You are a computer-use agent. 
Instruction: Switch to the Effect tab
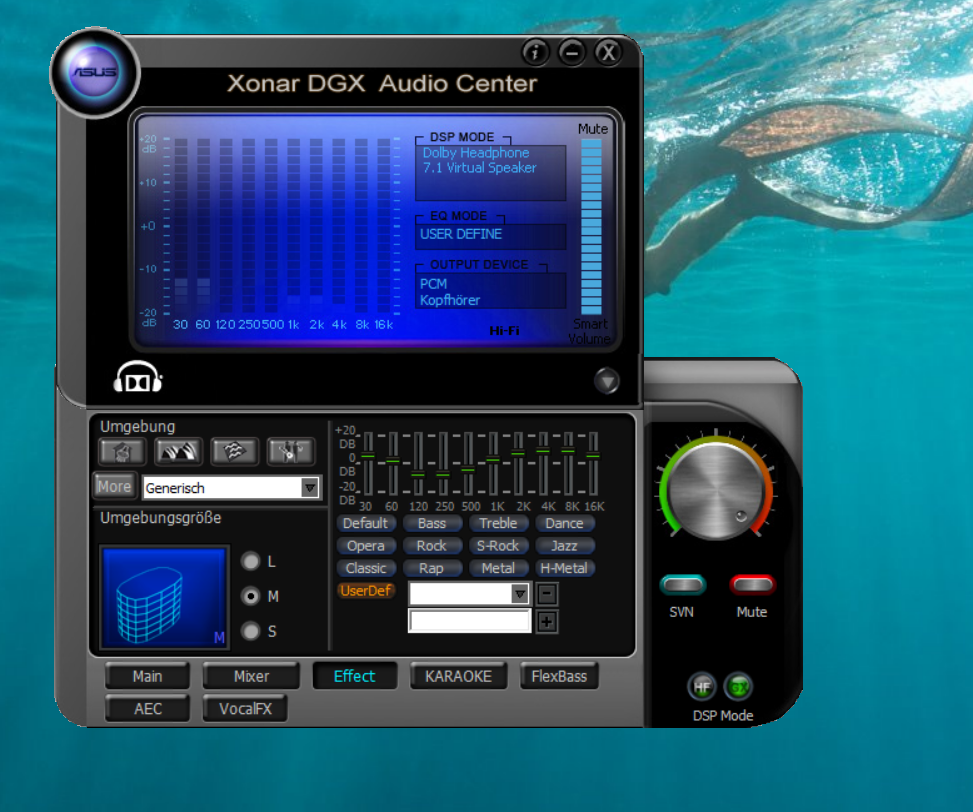tap(354, 676)
